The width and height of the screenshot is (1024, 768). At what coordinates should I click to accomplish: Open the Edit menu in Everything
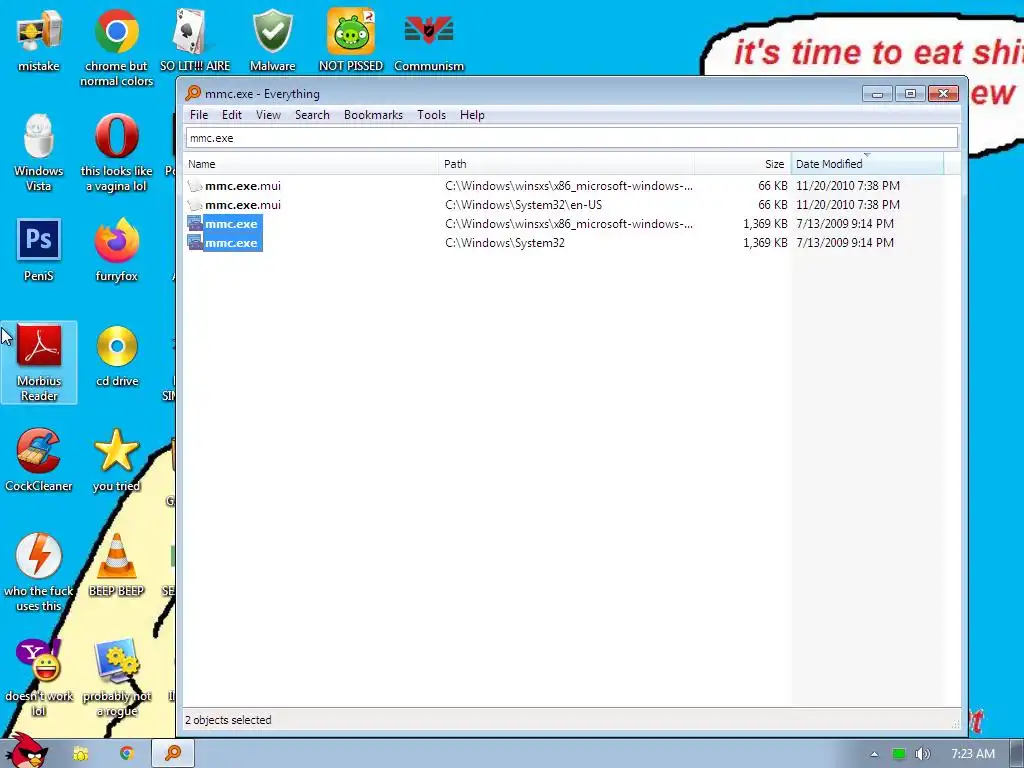(232, 115)
